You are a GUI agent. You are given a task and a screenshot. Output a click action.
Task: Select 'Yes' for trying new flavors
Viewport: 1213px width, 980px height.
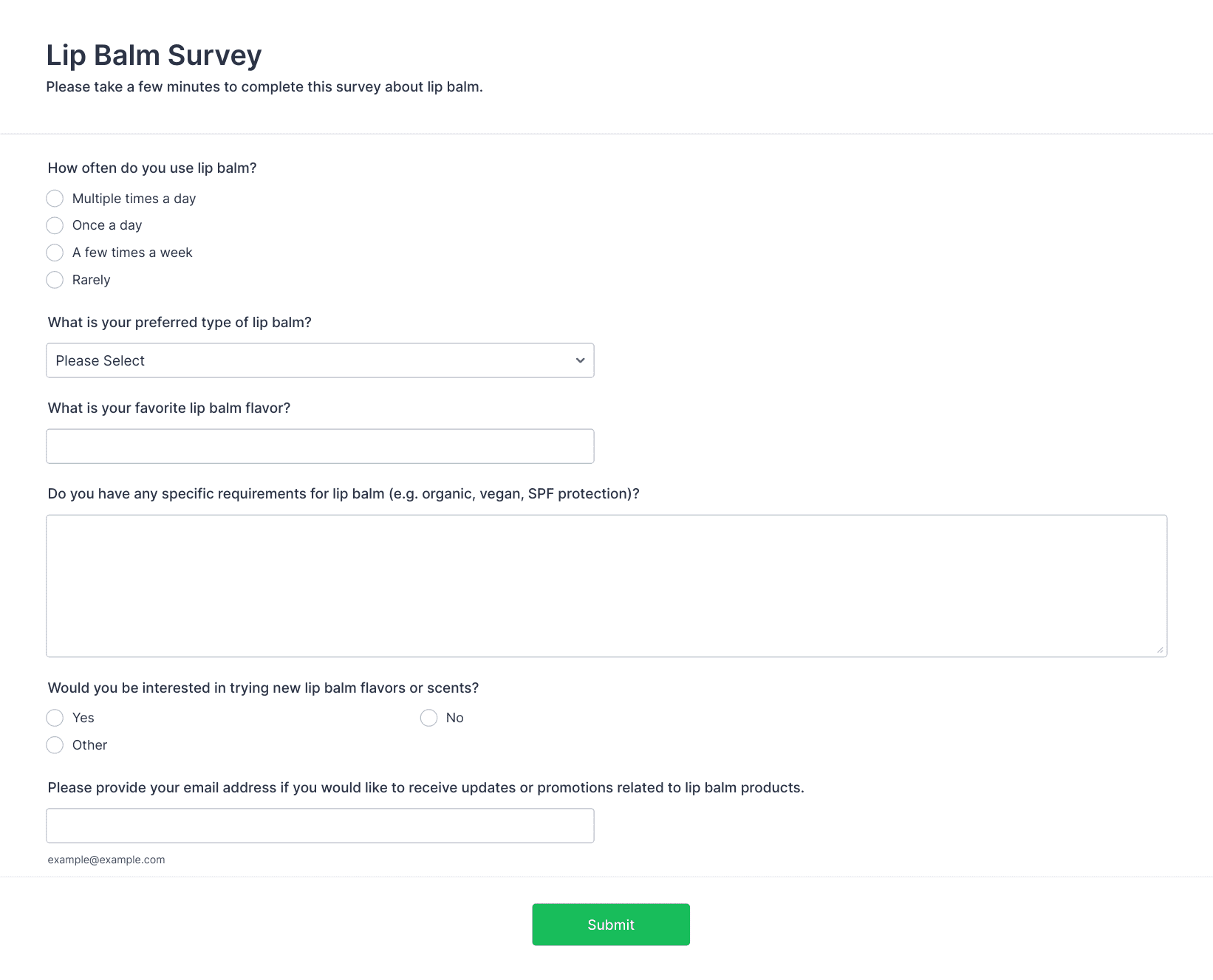pos(55,718)
